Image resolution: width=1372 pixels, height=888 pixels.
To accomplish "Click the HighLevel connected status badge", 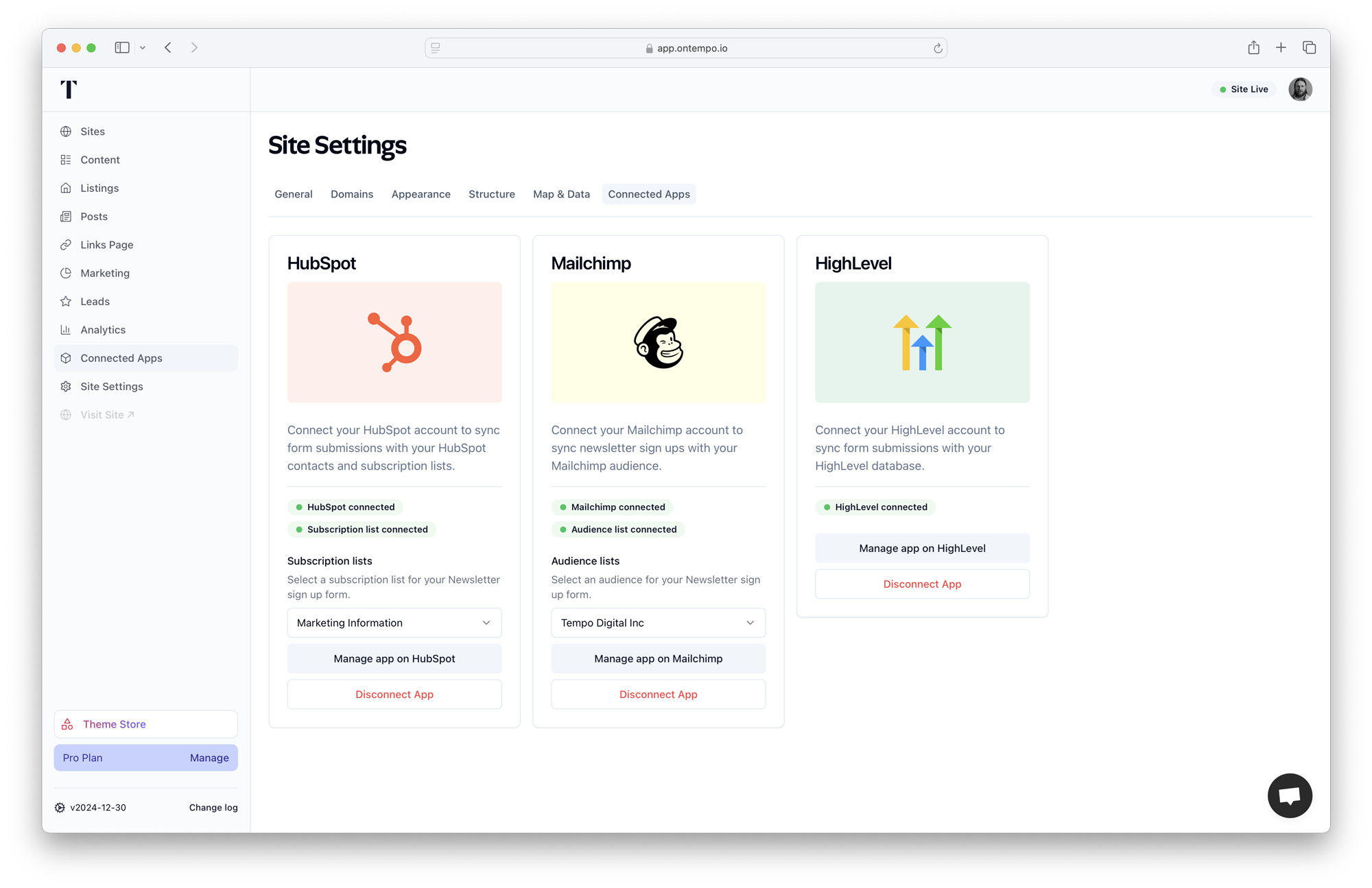I will point(875,507).
